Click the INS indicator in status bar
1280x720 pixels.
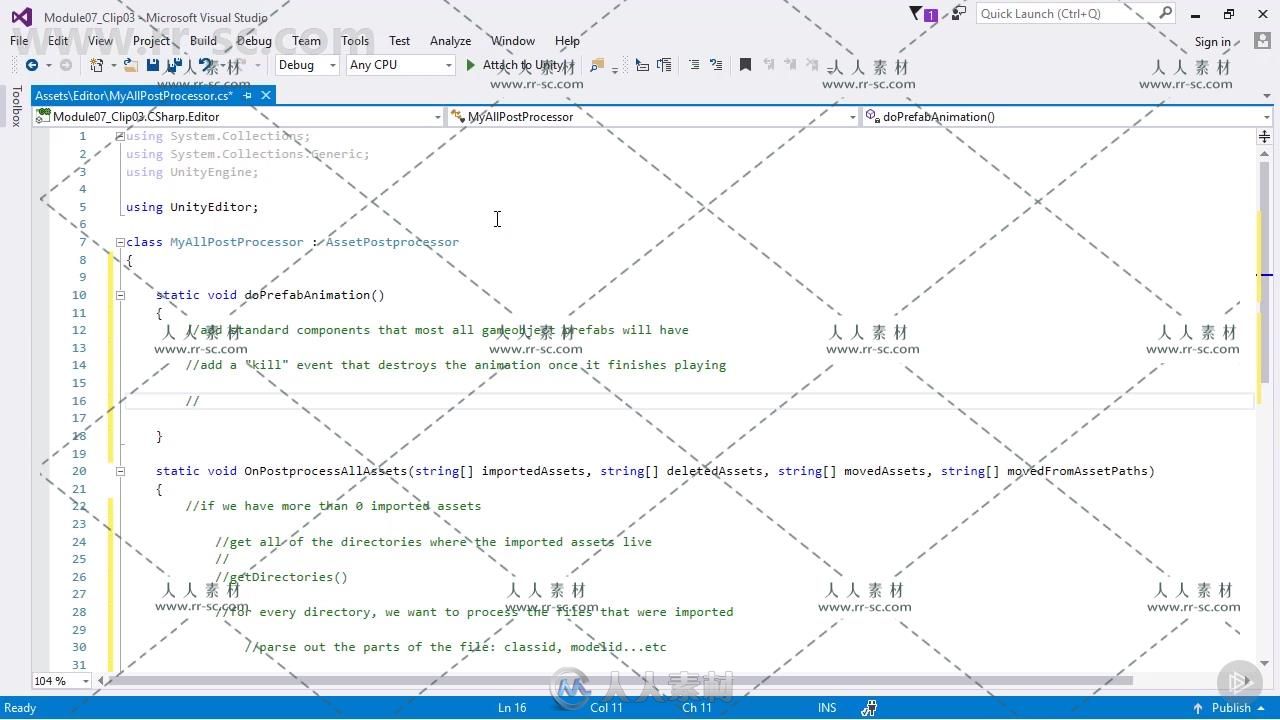(827, 708)
